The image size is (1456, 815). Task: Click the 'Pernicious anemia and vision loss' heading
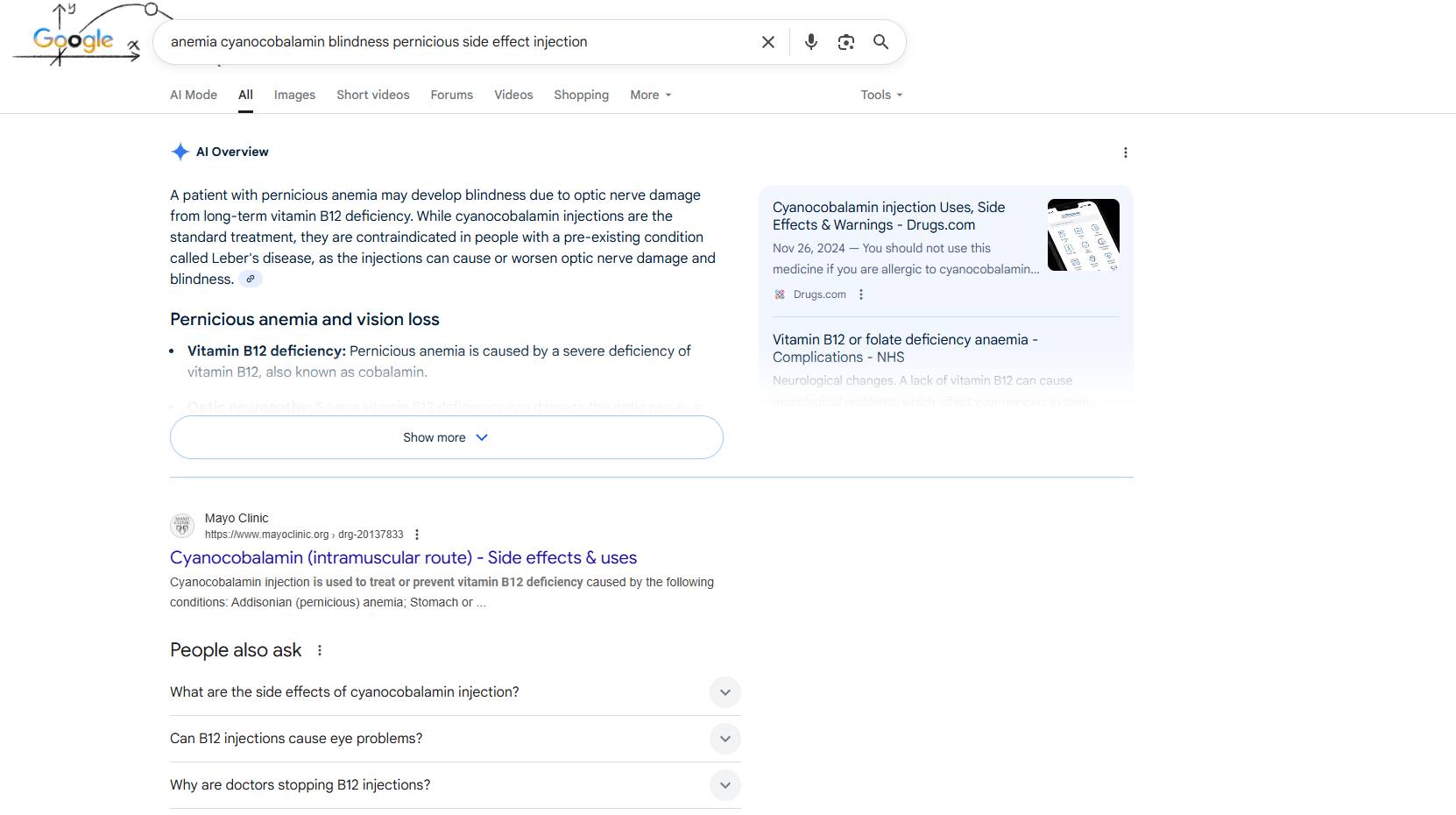305,319
